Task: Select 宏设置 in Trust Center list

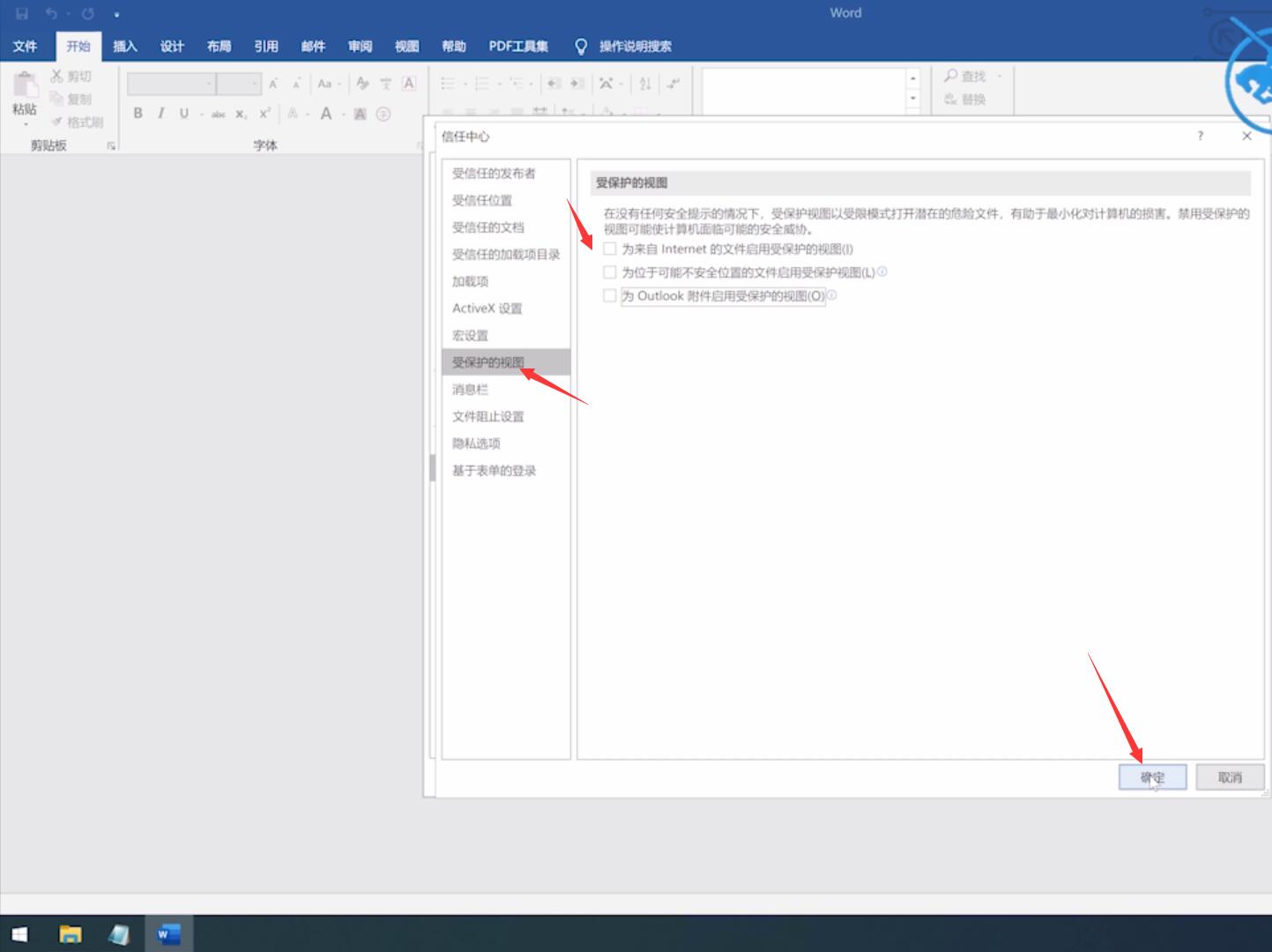Action: point(506,335)
